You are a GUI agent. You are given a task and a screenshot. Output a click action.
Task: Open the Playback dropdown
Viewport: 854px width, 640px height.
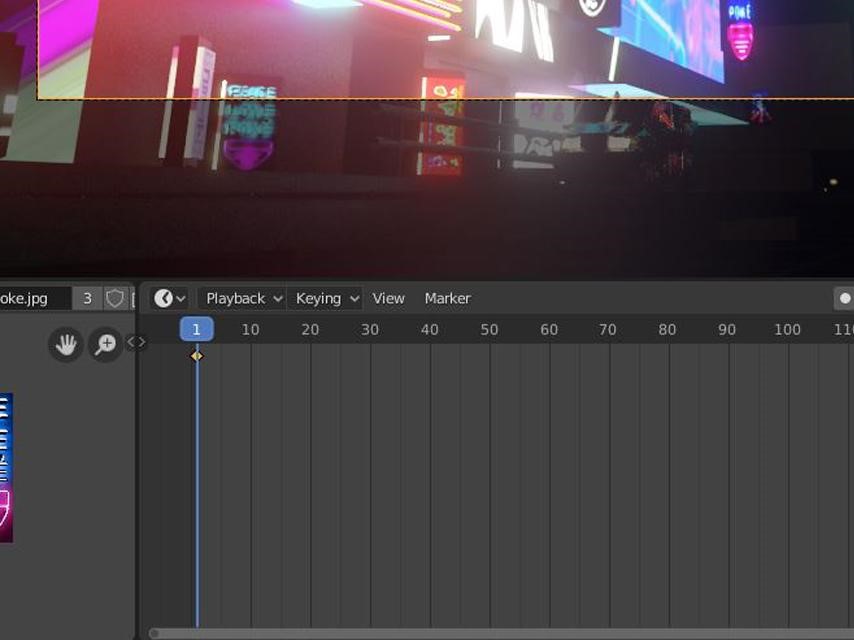(237, 298)
